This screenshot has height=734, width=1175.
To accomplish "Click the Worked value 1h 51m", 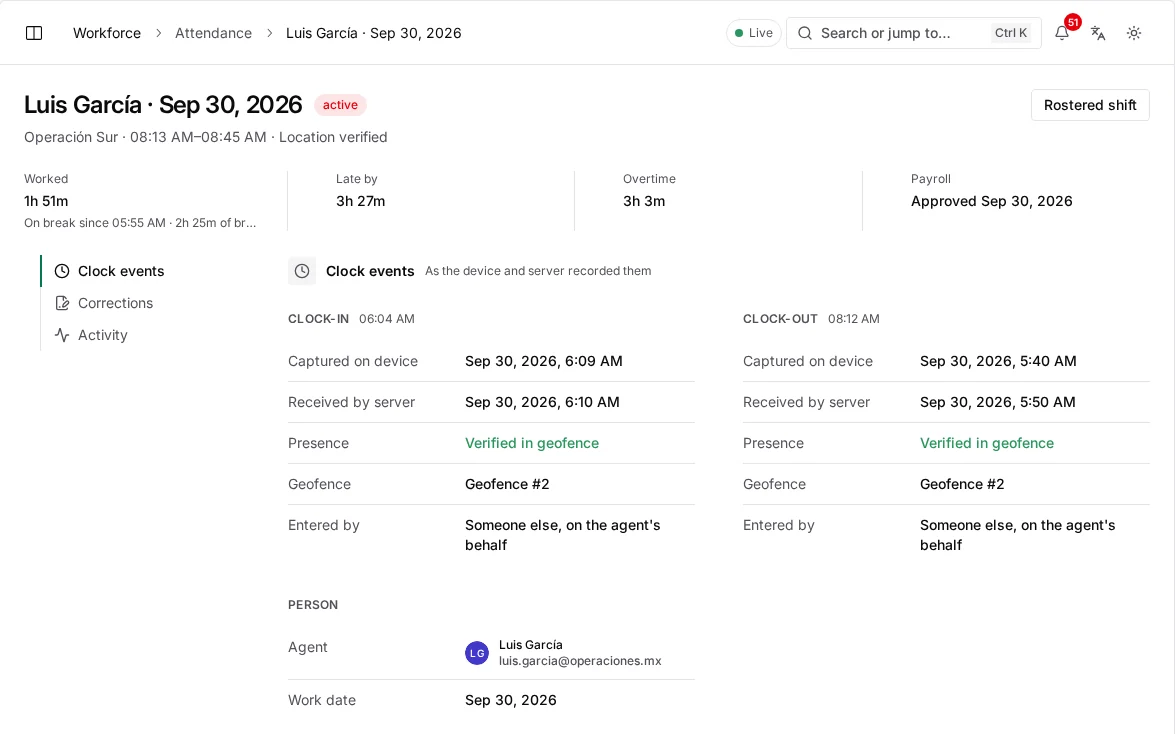I will tap(46, 201).
